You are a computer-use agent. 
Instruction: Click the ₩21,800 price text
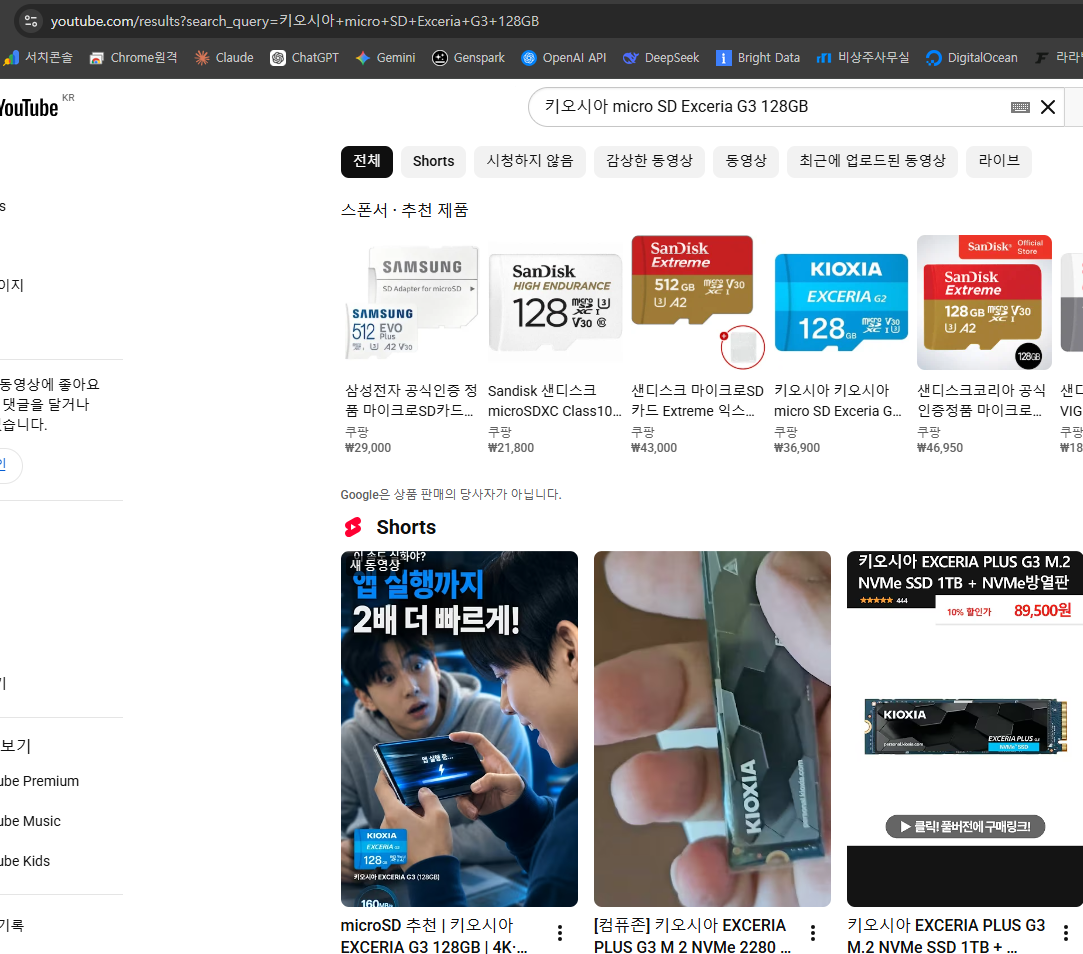point(511,448)
